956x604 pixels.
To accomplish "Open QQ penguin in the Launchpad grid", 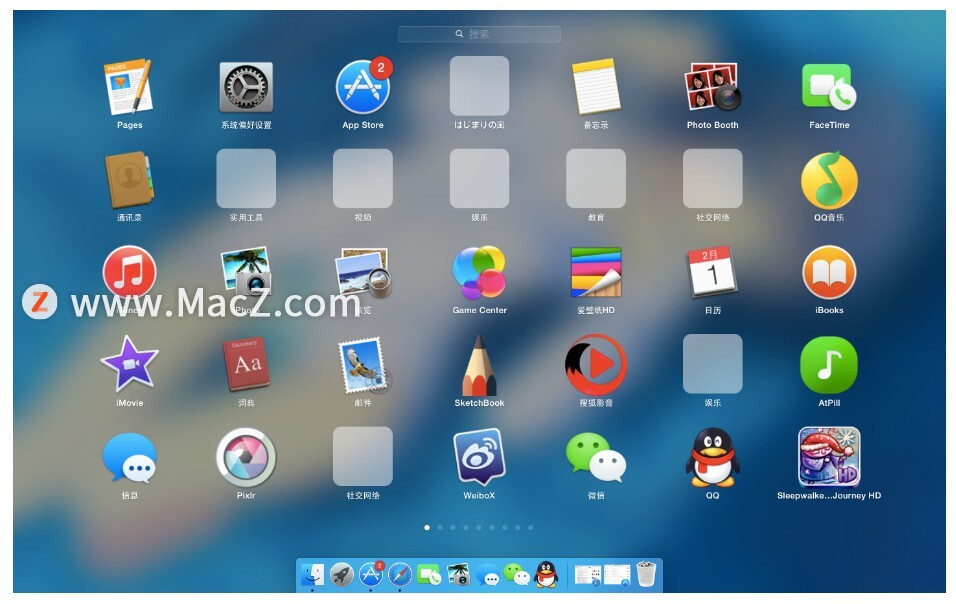I will [712, 457].
